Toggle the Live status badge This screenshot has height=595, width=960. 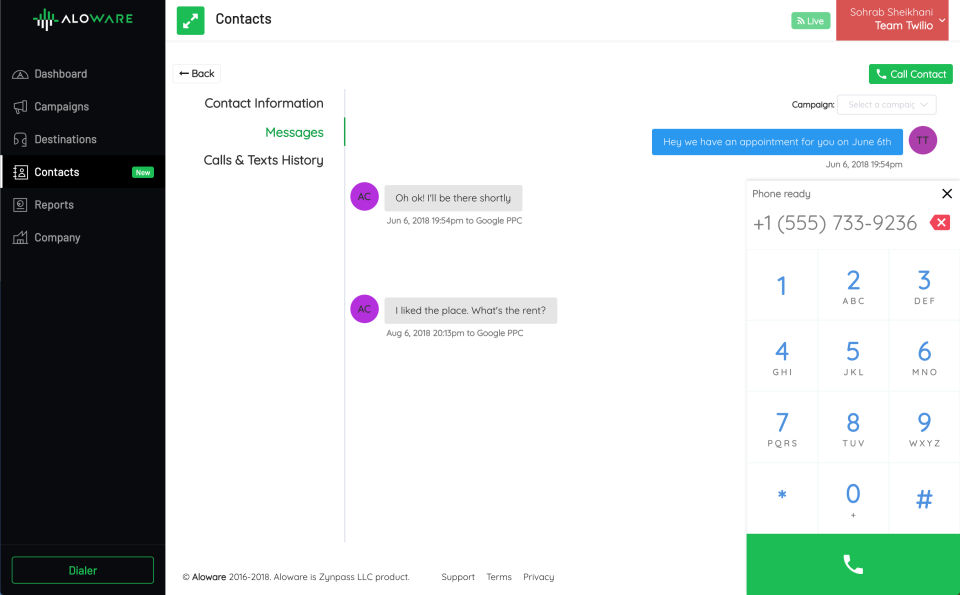click(810, 21)
